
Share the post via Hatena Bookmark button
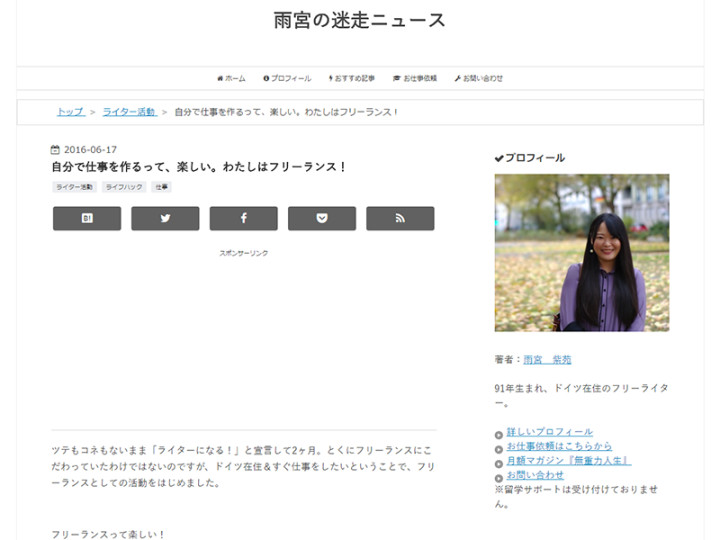(87, 219)
